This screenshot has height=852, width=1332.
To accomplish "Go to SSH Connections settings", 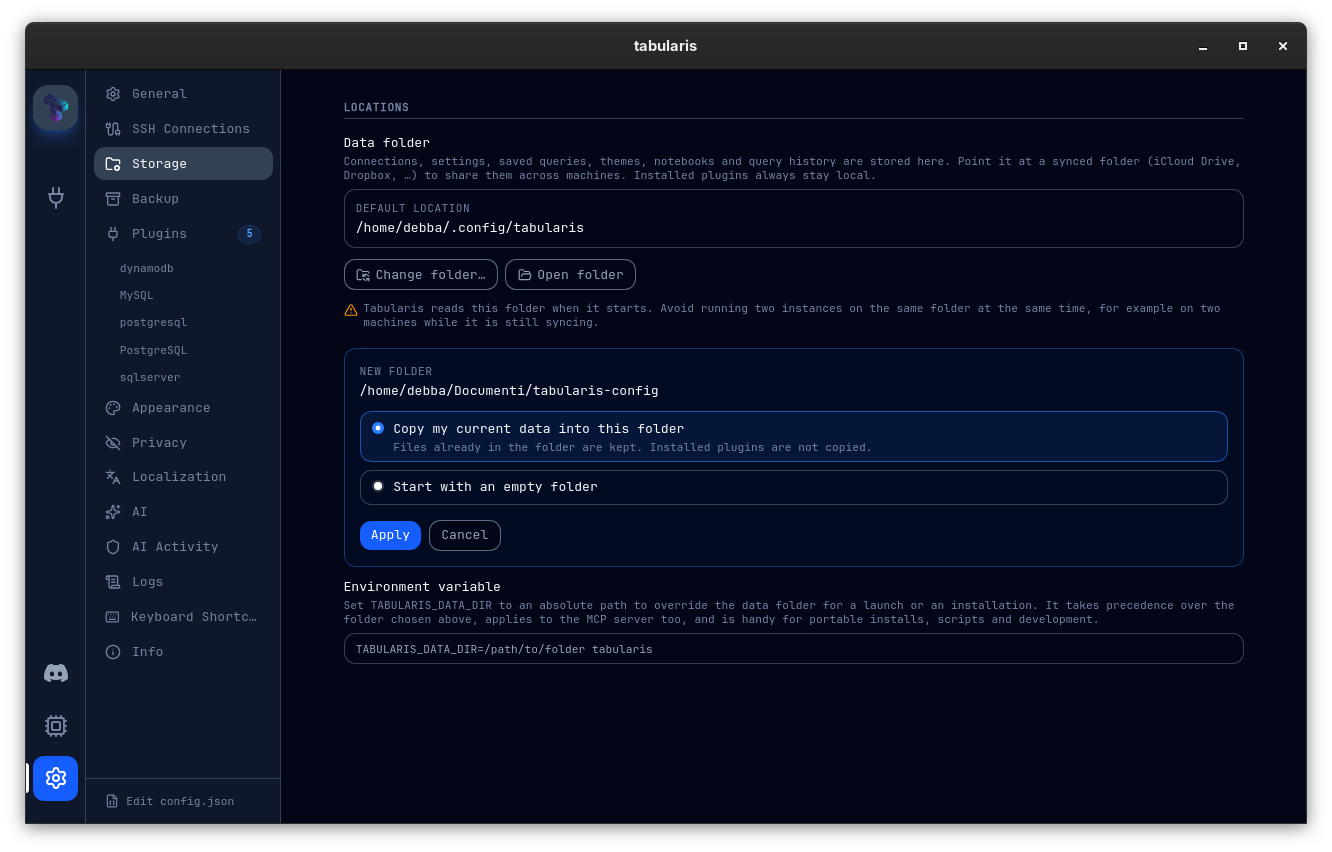I will [183, 129].
